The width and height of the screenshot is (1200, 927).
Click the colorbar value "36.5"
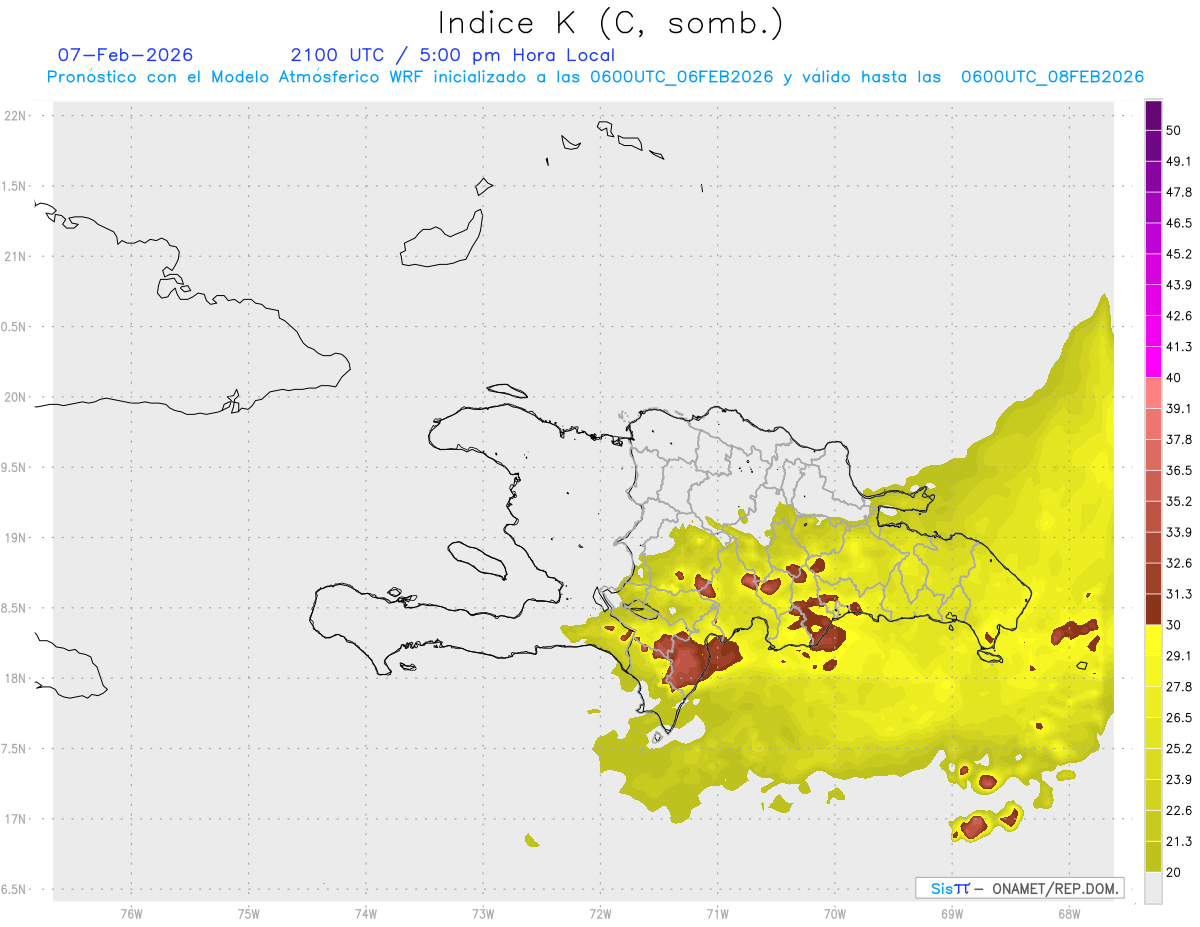click(1179, 470)
